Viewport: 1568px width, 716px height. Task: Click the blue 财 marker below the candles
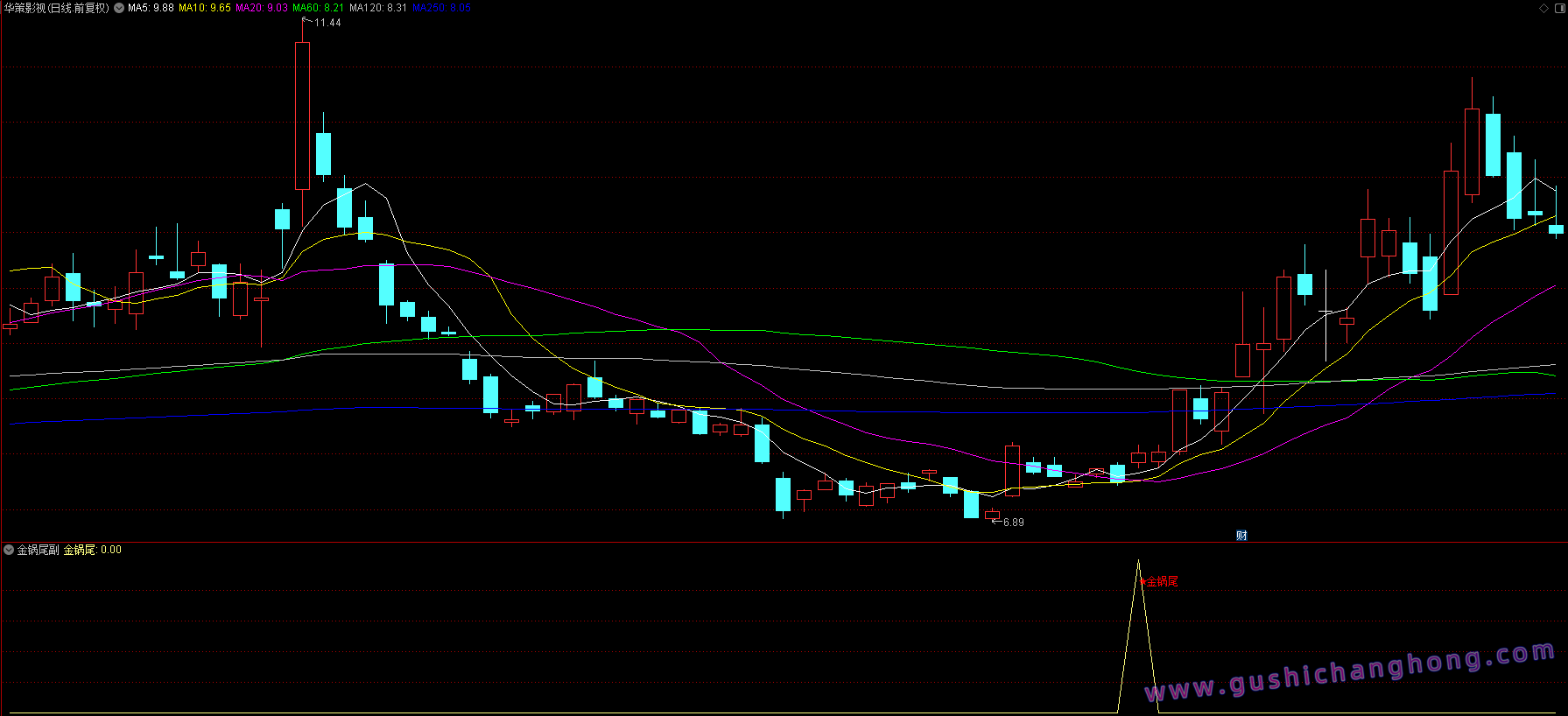coord(1241,536)
